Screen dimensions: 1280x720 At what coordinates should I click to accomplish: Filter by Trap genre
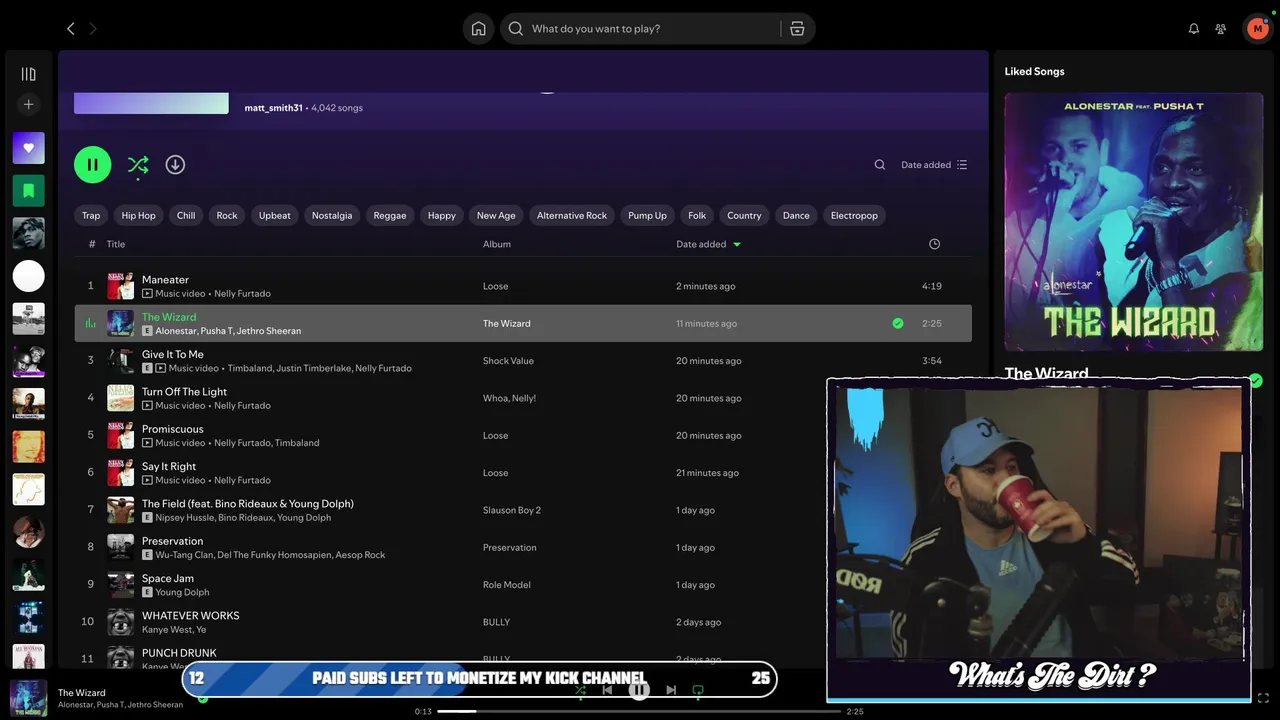pyautogui.click(x=91, y=215)
